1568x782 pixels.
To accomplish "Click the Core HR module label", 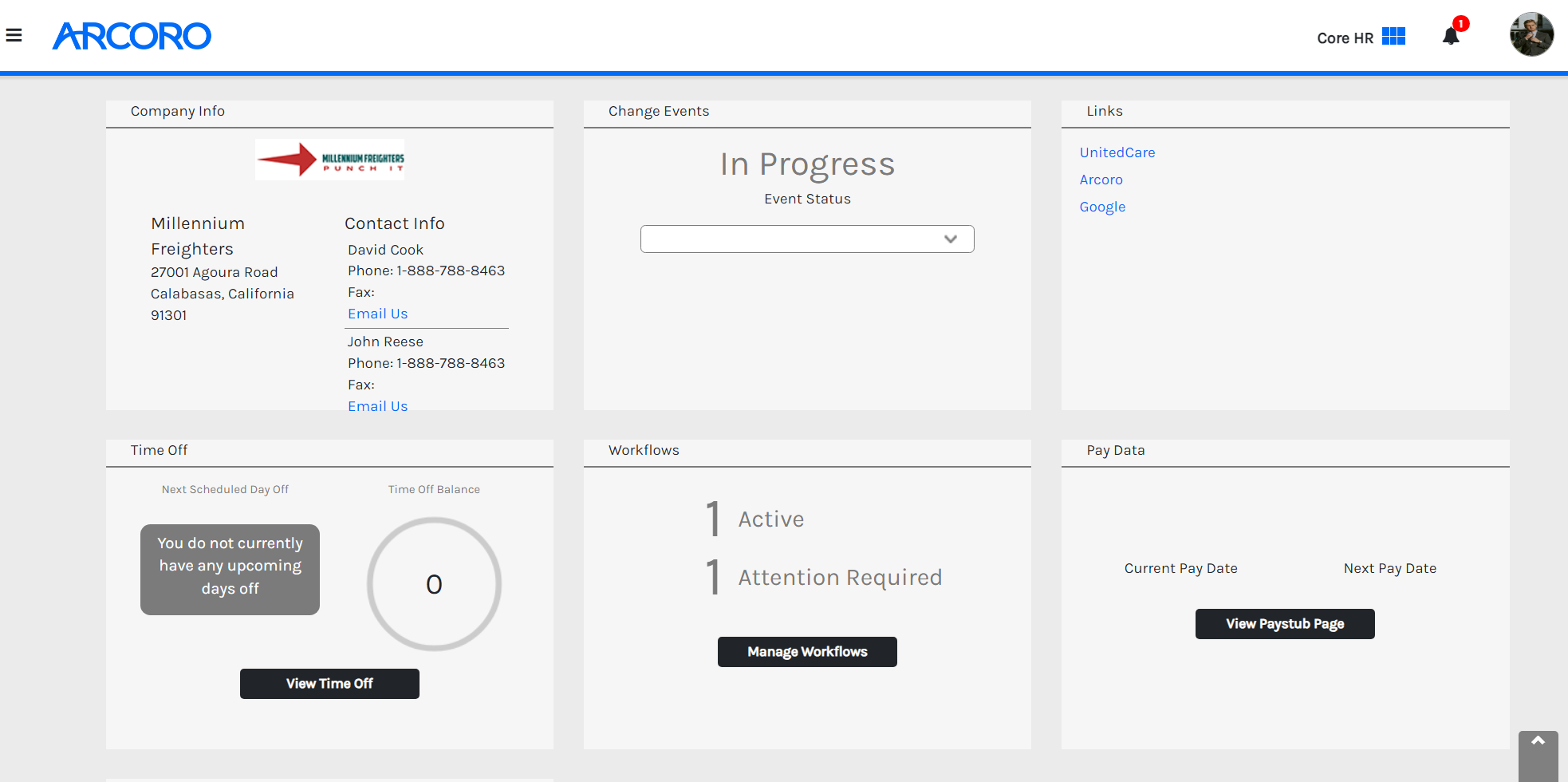I will [x=1345, y=38].
